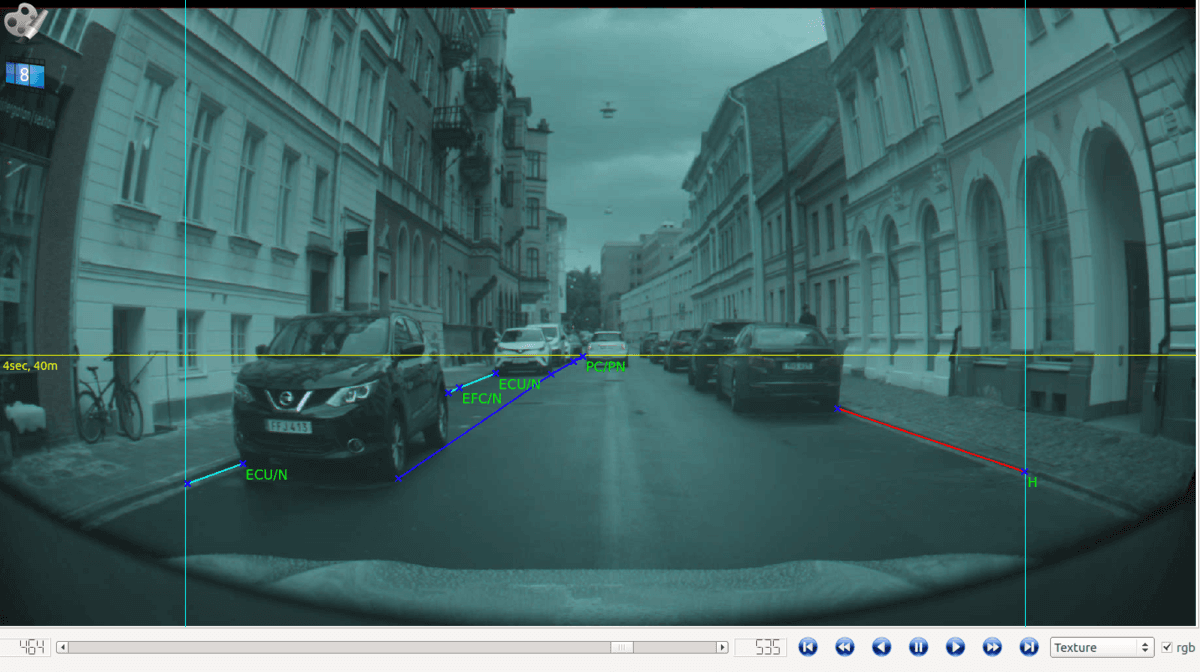Click the frame scrollbar thumb handle

click(622, 647)
